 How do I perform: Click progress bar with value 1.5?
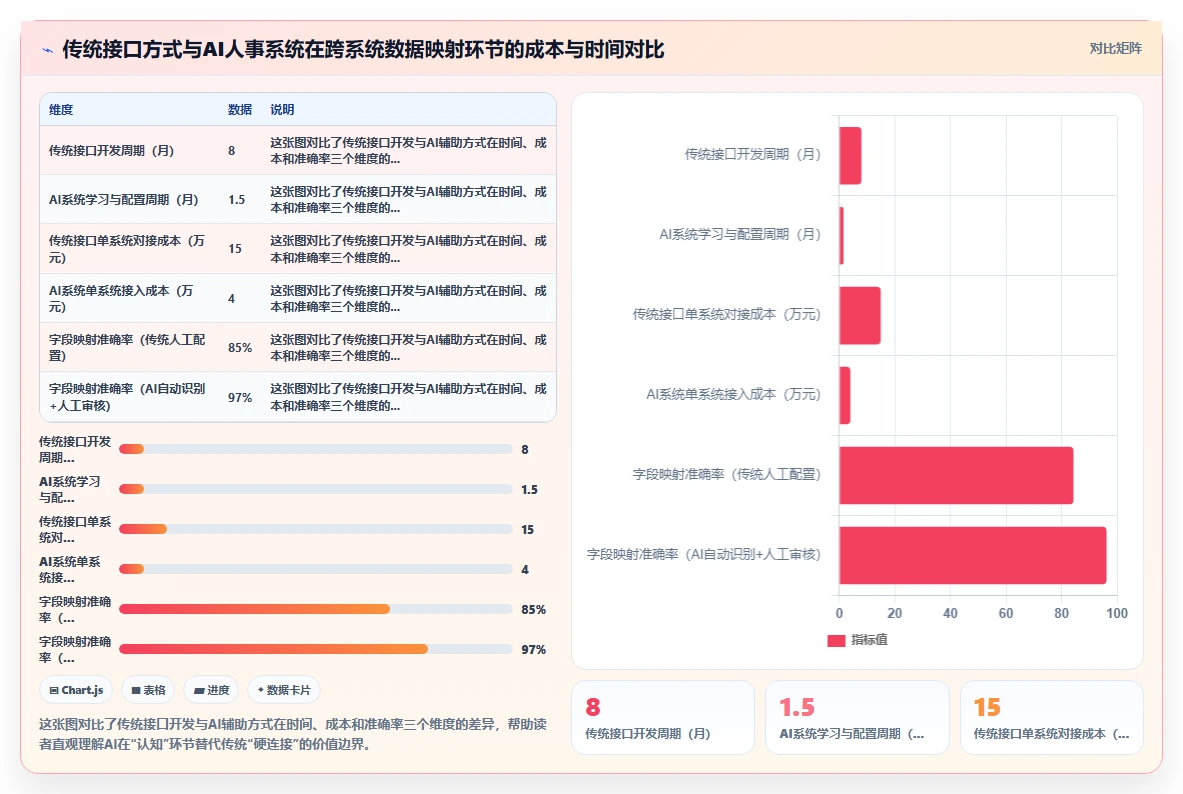coord(315,489)
